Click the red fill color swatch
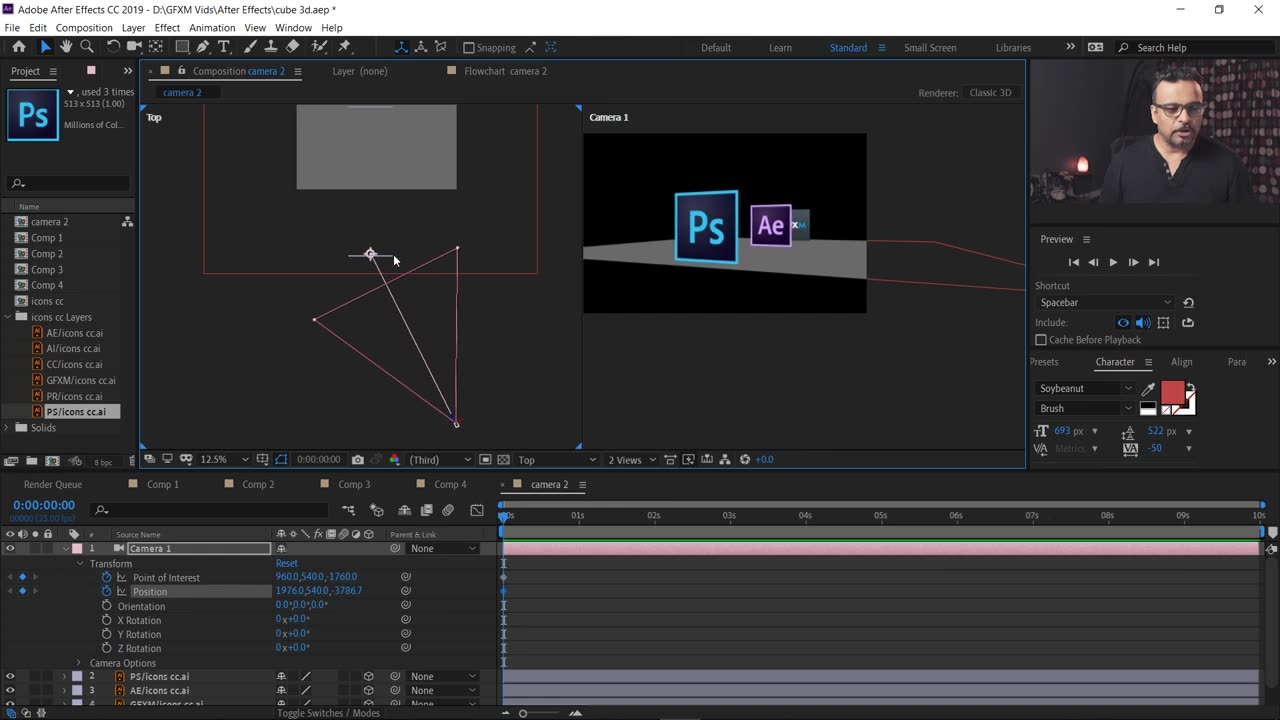The width and height of the screenshot is (1280, 720). tap(1172, 392)
